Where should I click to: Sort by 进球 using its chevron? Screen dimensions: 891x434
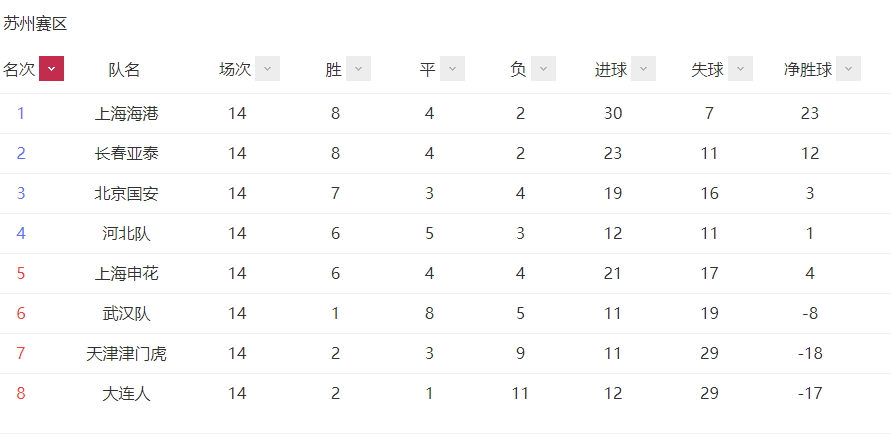[643, 69]
